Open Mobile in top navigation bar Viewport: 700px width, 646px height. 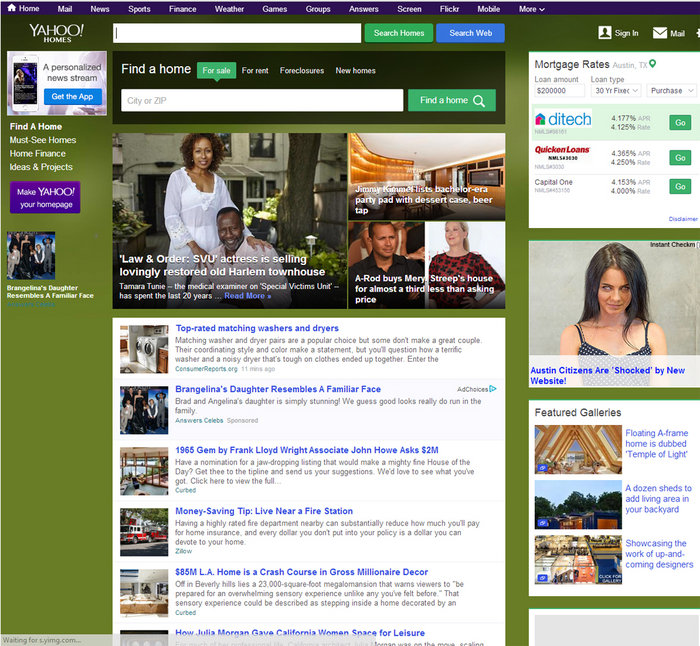pos(488,9)
